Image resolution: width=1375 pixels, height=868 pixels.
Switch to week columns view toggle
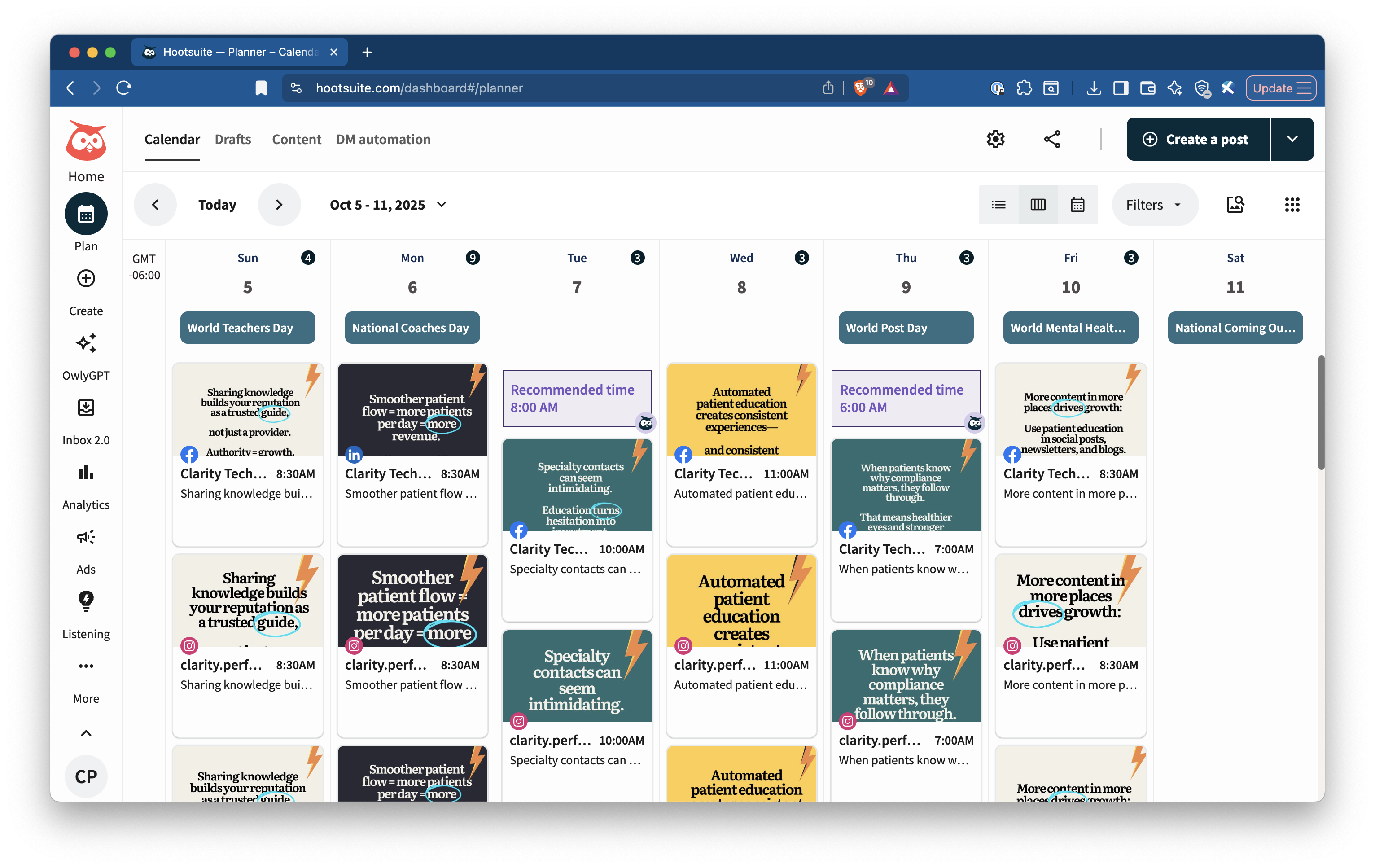click(1038, 205)
